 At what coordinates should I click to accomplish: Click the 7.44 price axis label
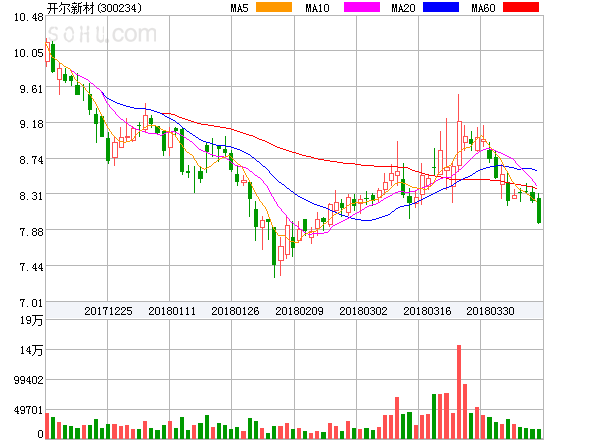[31, 267]
